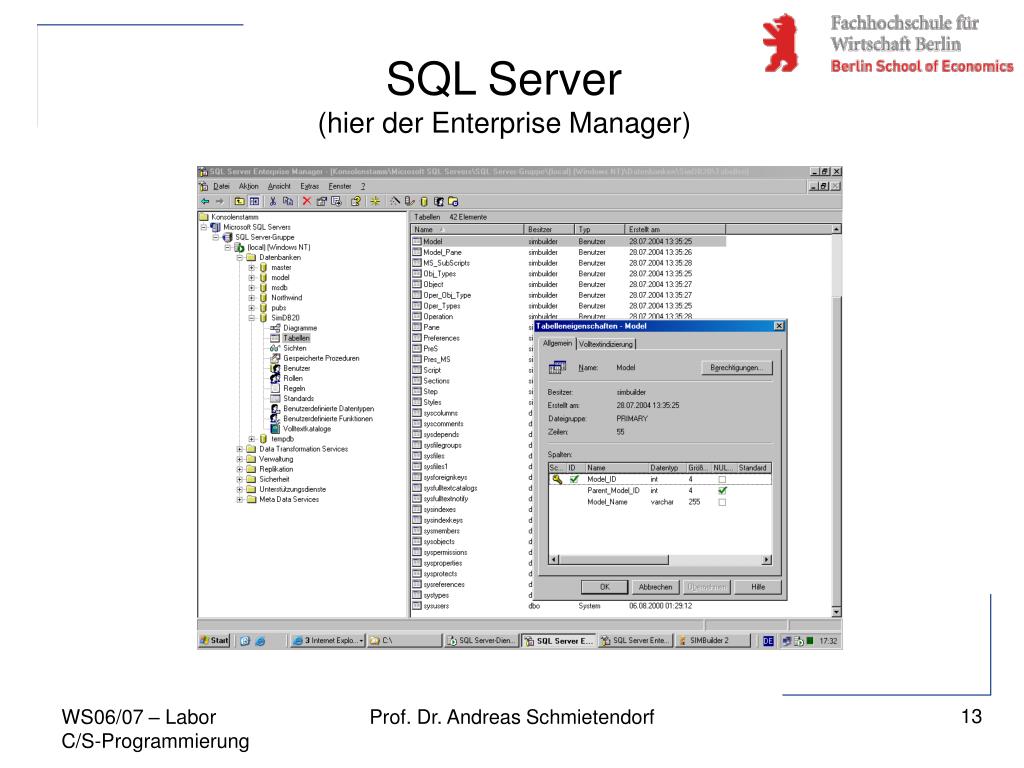Image resolution: width=1024 pixels, height=768 pixels.
Task: Open the Fenster menu
Action: pyautogui.click(x=340, y=186)
